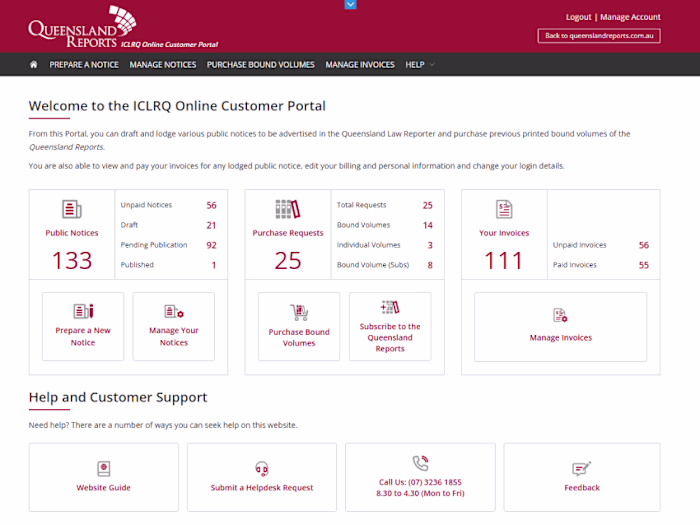Click the Subscribe to Queensland Reports icon
Image resolution: width=700 pixels, height=525 pixels.
click(x=390, y=307)
